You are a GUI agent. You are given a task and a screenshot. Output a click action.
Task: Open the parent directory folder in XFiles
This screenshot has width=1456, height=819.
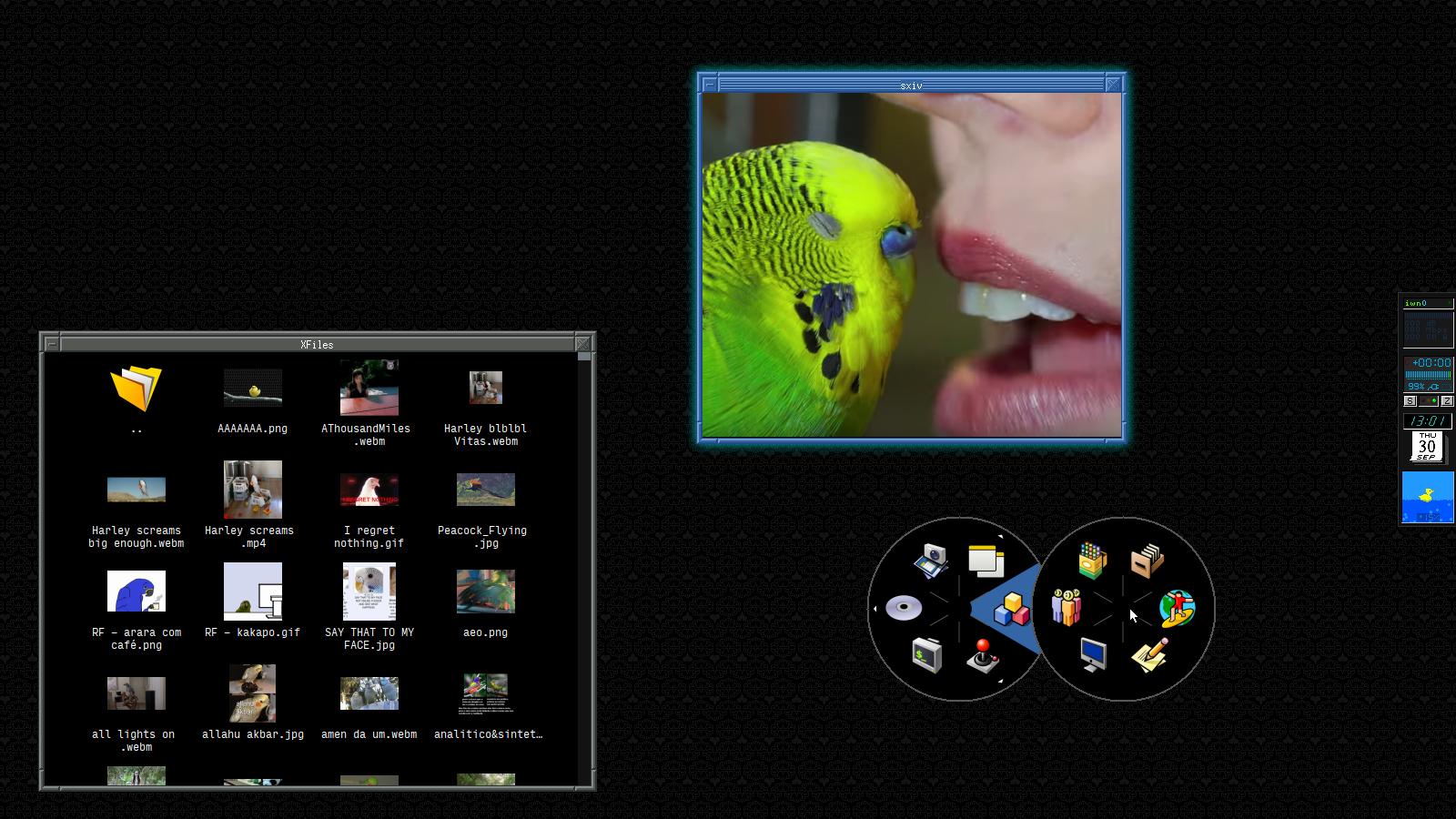pyautogui.click(x=136, y=389)
